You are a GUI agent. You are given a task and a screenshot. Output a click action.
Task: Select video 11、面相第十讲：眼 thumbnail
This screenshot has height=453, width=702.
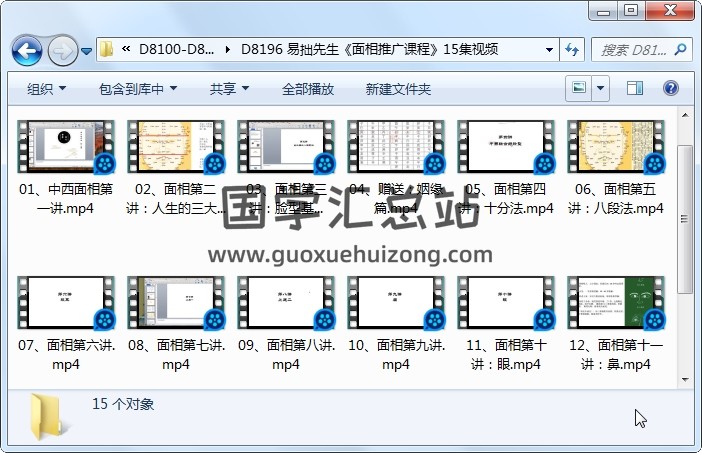[x=506, y=303]
